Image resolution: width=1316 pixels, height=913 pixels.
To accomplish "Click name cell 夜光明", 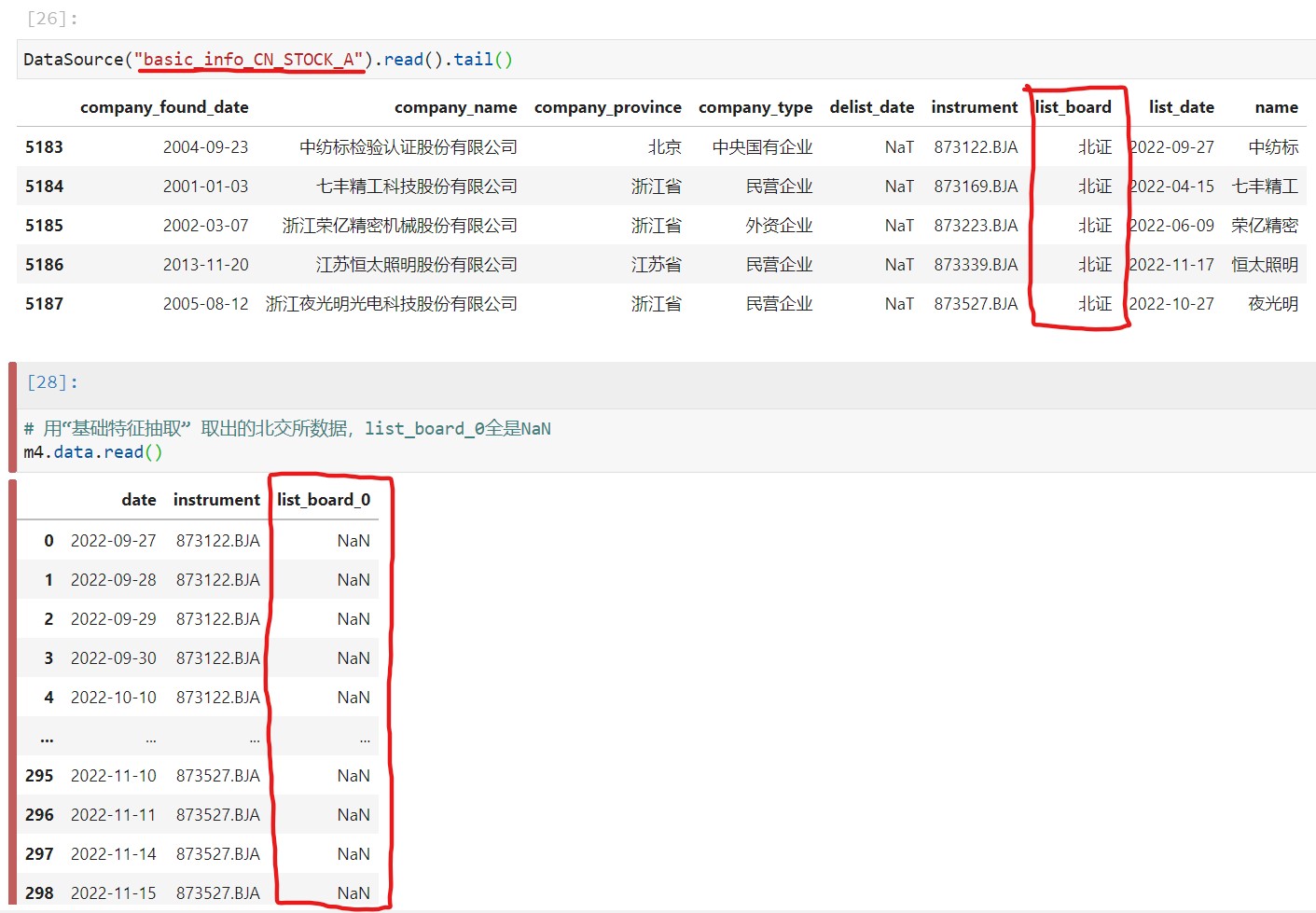I will click(1273, 304).
